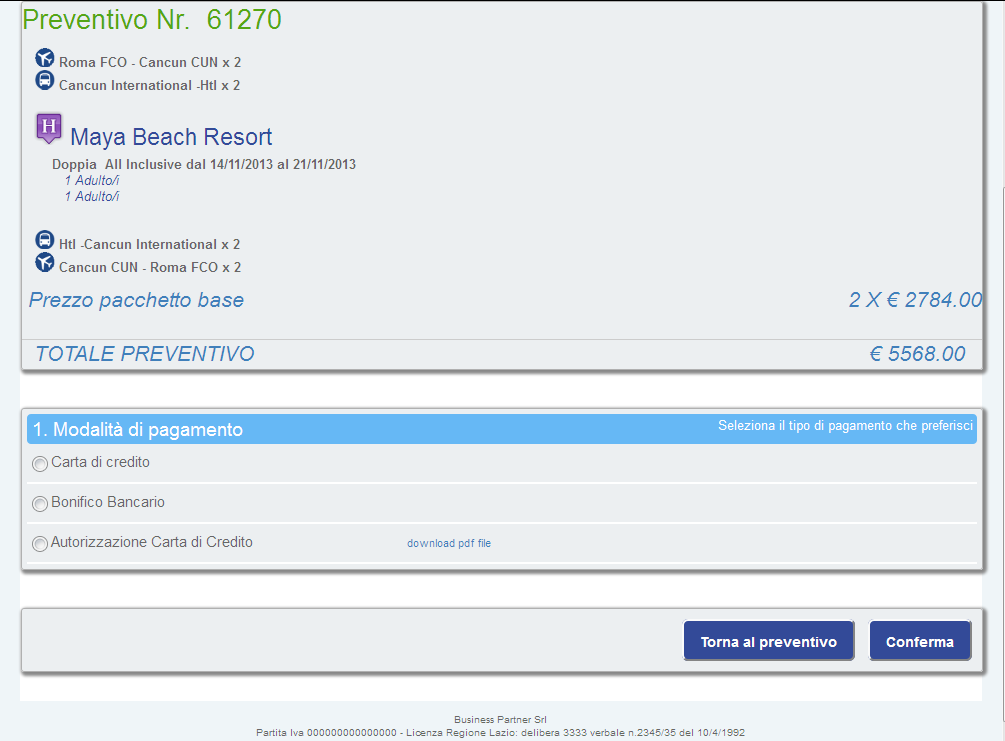The image size is (1005, 741).
Task: Click the first 1 Adulto/i entry
Action: click(x=92, y=181)
